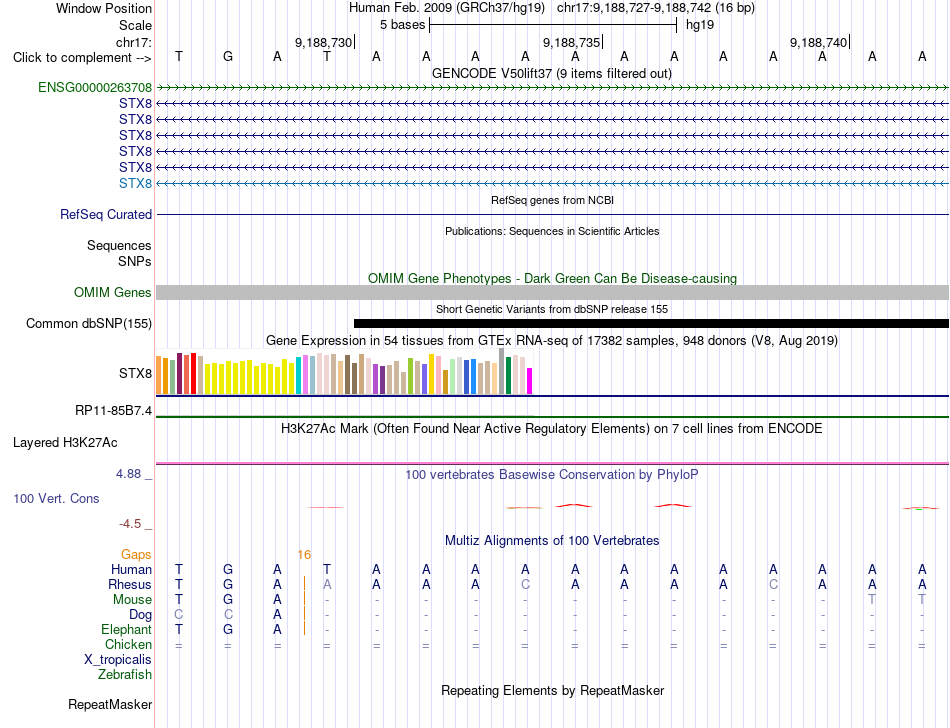Select the 'Mouse' species label
Viewport: 950px width, 728px height.
[x=132, y=600]
